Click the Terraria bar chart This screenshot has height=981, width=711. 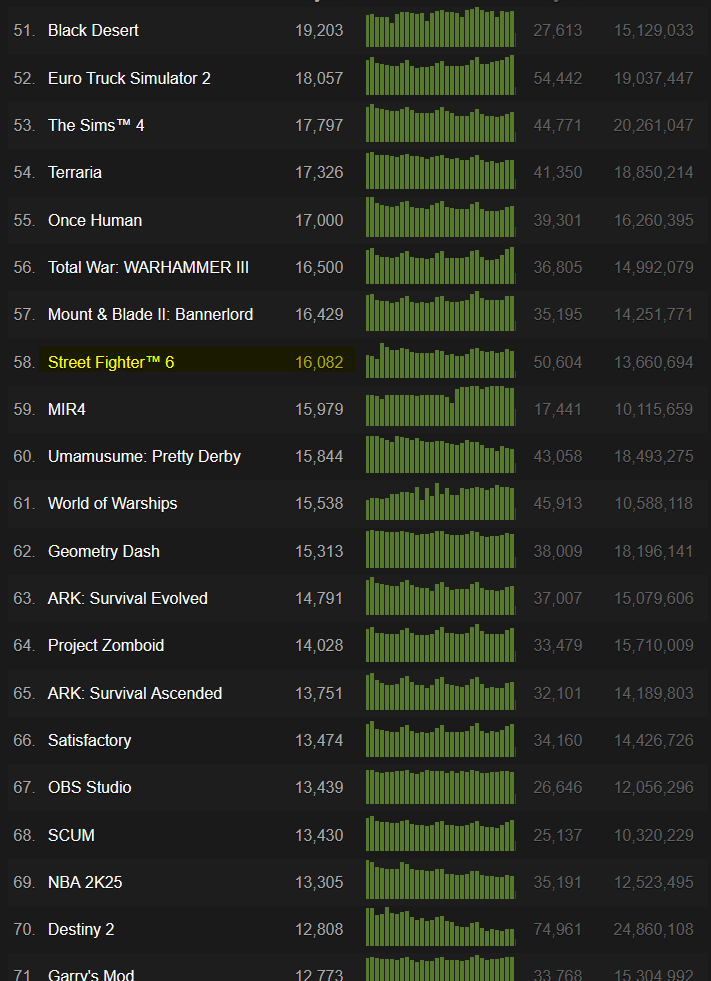click(441, 170)
